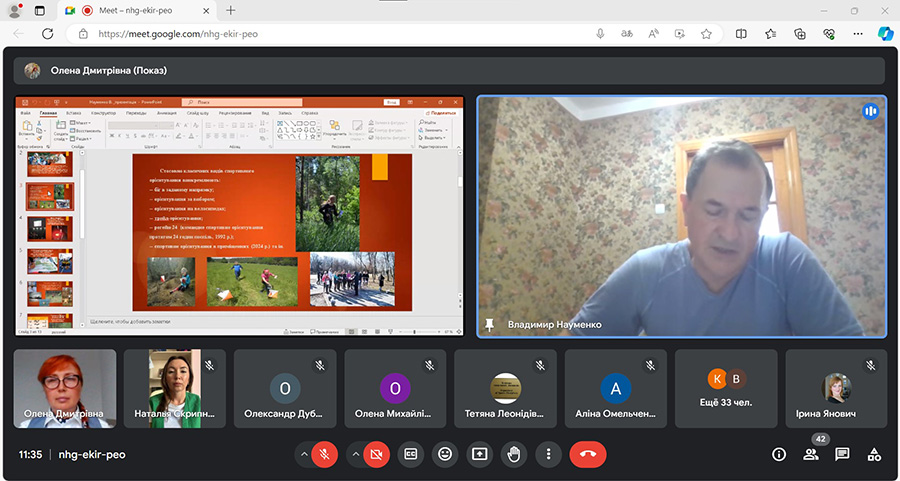Image resolution: width=900 pixels, height=481 pixels.
Task: Open the emoji reactions button
Action: tap(445, 454)
